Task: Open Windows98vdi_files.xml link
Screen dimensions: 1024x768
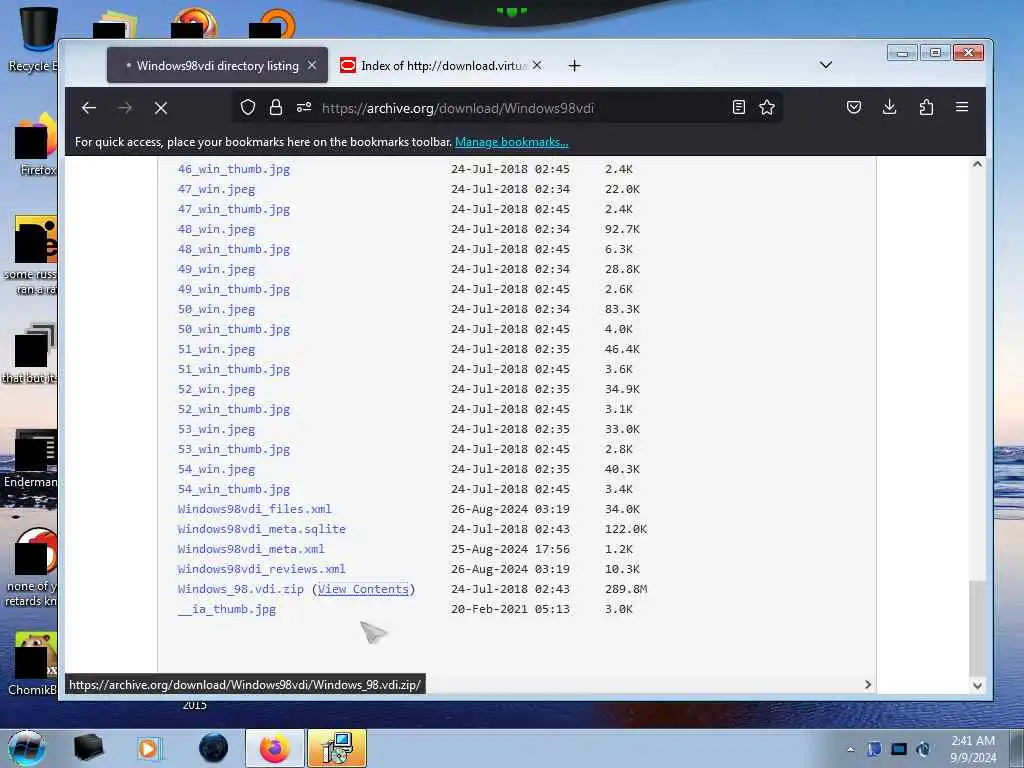Action: pos(255,509)
